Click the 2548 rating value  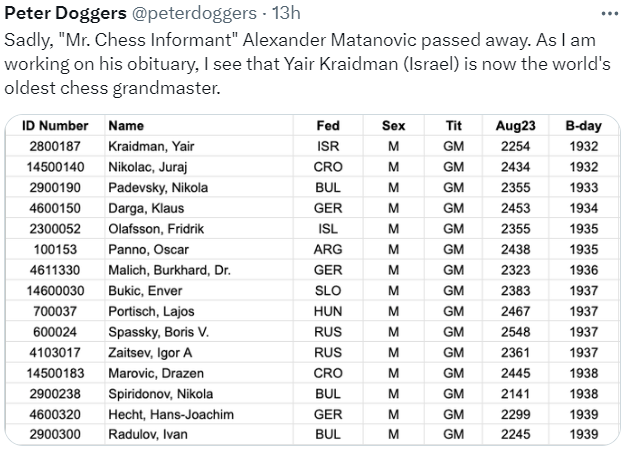click(515, 331)
